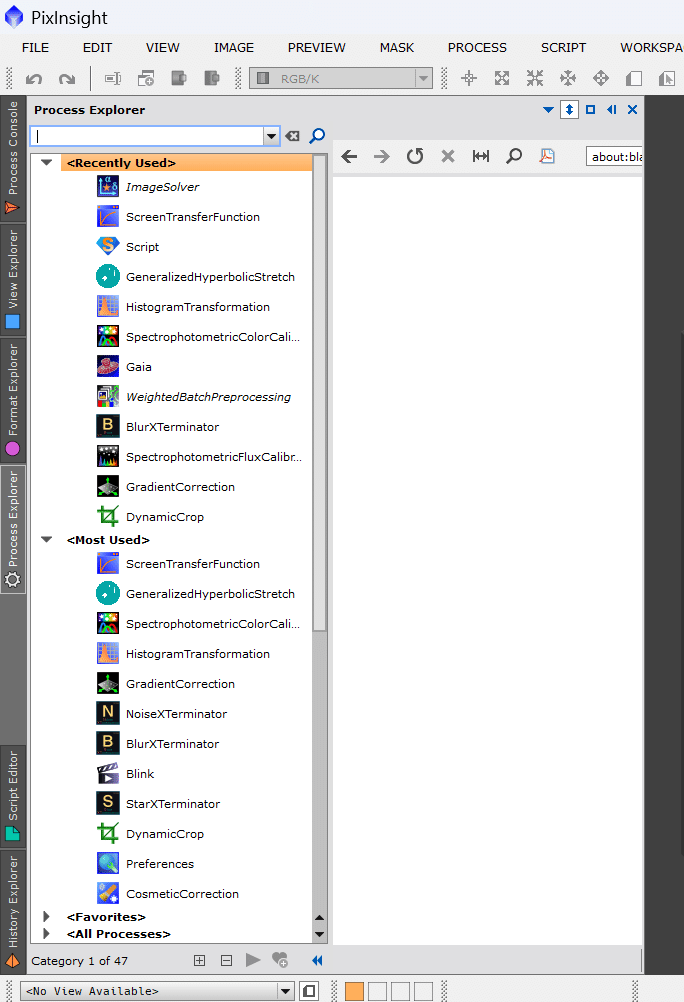Toggle Process Explorer auto-hide arrows
This screenshot has height=1002, width=684.
[569, 110]
